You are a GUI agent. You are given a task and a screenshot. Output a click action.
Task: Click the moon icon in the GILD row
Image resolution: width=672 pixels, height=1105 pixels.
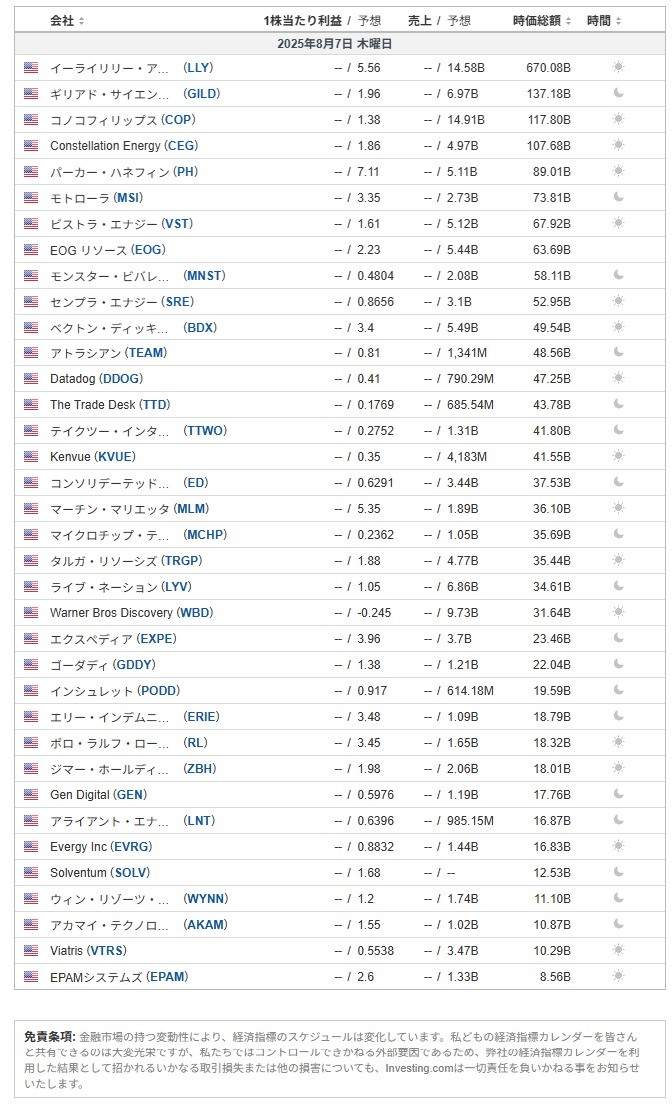(x=619, y=93)
